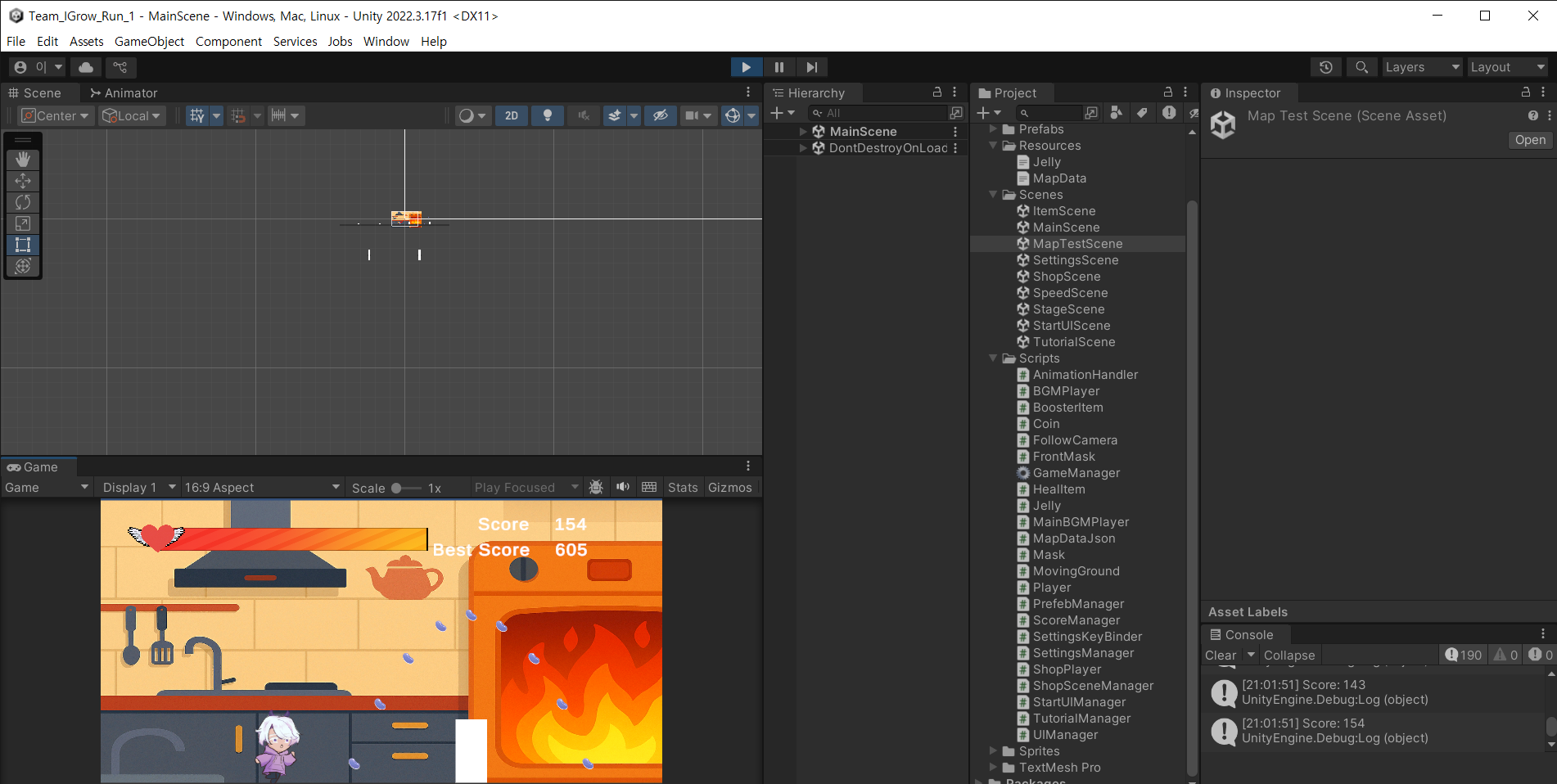Screen dimensions: 1557x784
Task: Mute audio in Game view
Action: point(623,487)
